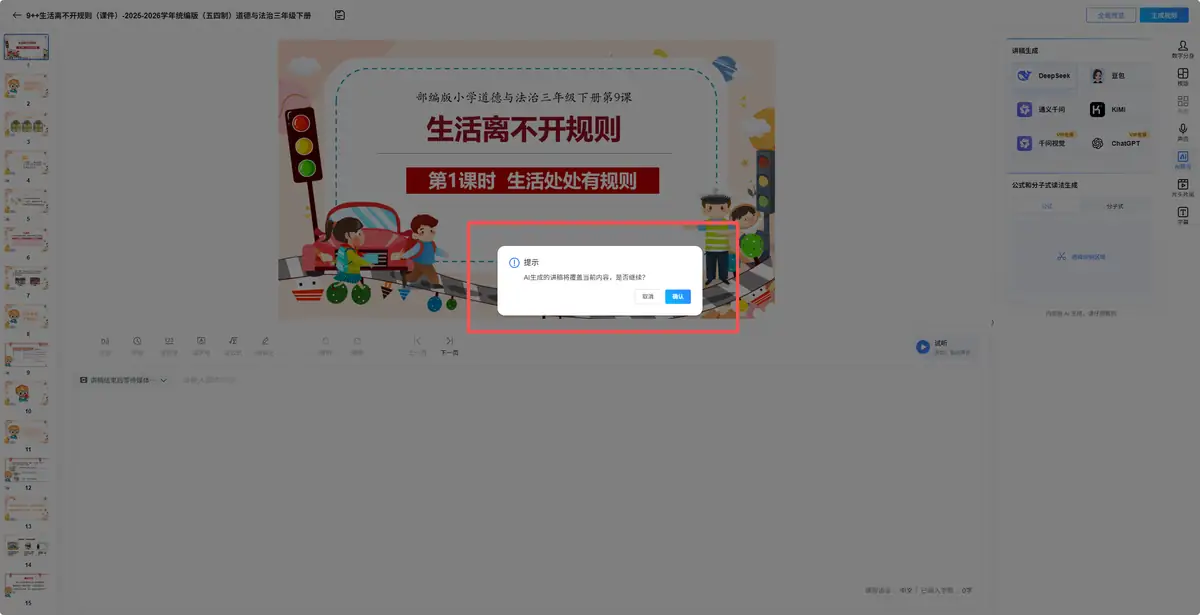The width and height of the screenshot is (1200, 615).
Task: Choose KIMI for script generation
Action: 1119,109
